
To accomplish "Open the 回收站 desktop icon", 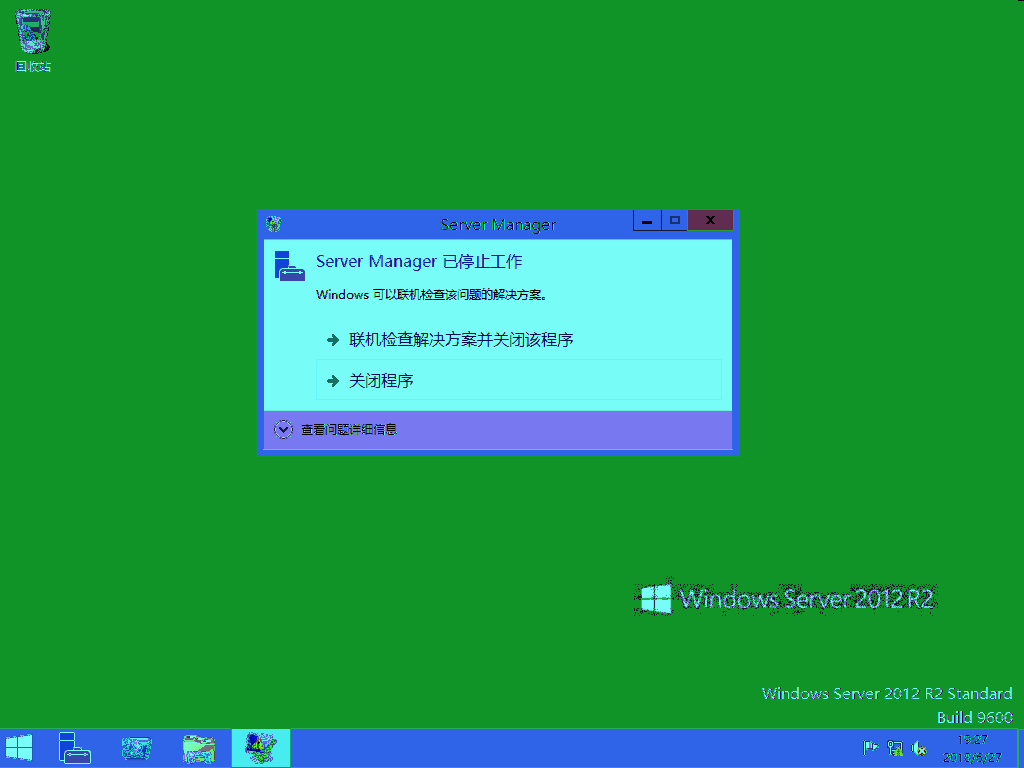I will [x=33, y=39].
